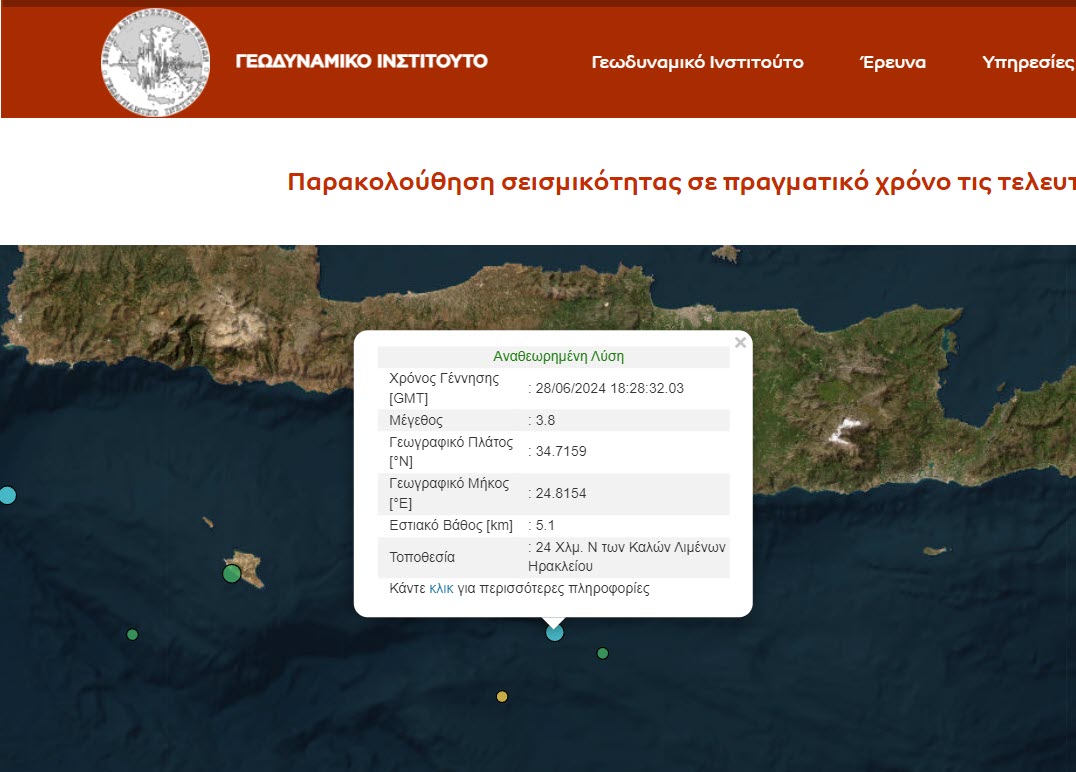Close the earthquake info popup
Image resolution: width=1076 pixels, height=772 pixels.
coord(740,342)
